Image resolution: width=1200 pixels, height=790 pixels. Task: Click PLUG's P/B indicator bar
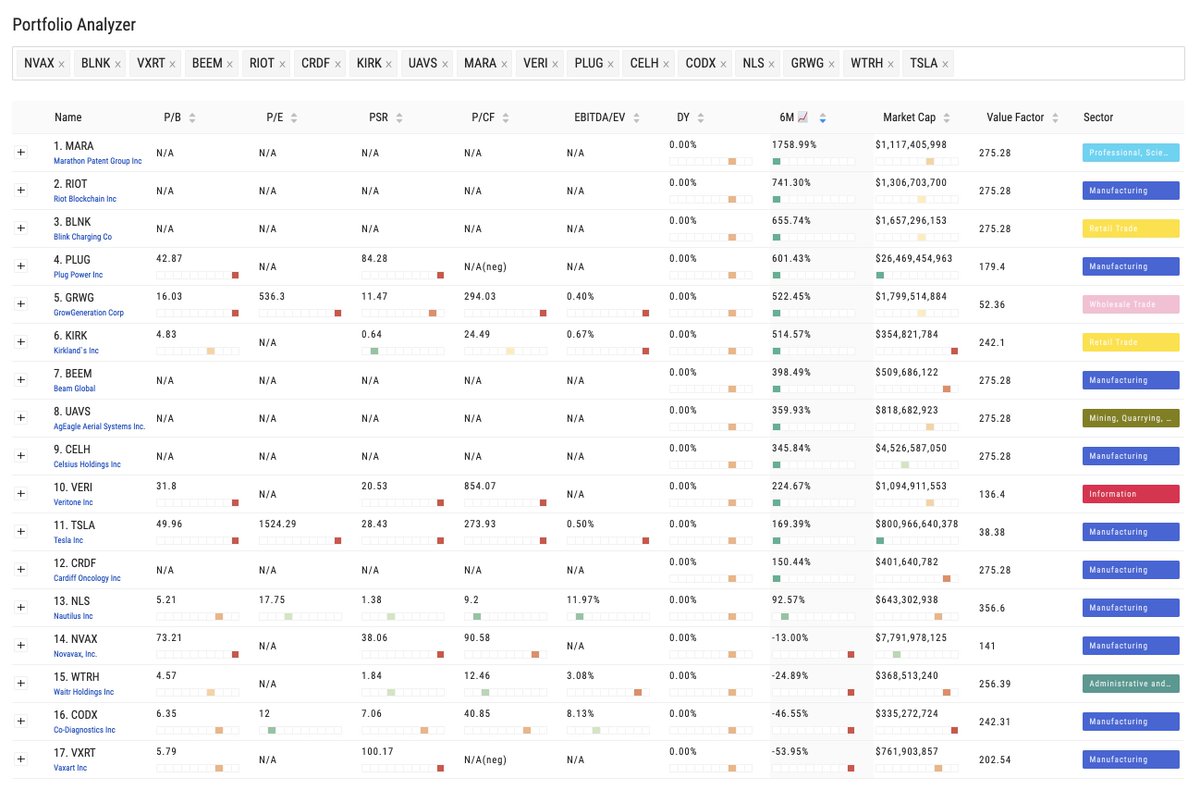pos(198,275)
